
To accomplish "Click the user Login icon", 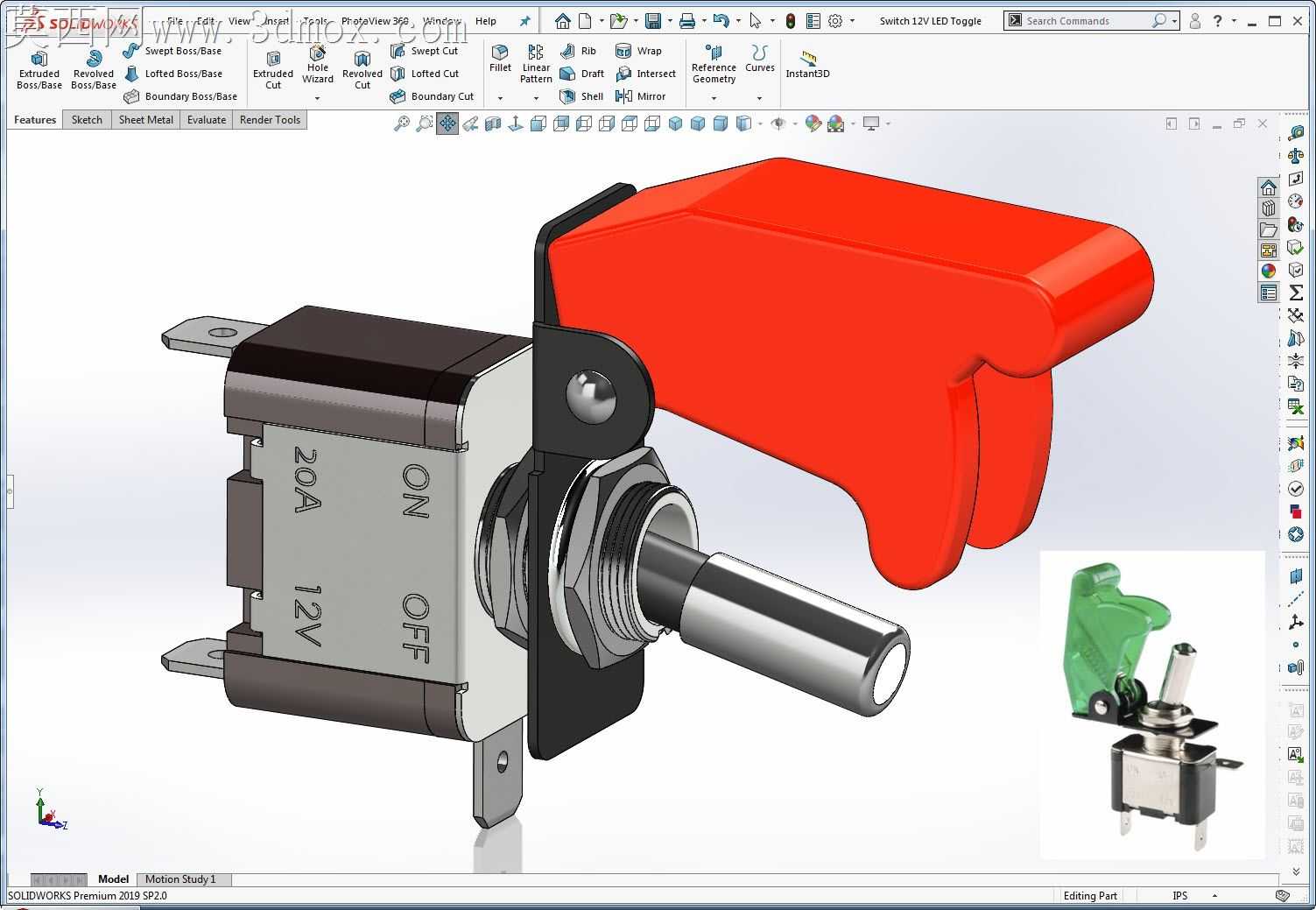I will (x=1195, y=21).
